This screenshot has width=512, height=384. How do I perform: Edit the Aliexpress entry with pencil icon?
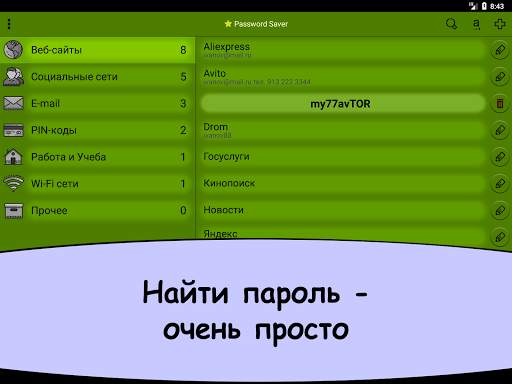click(x=500, y=50)
